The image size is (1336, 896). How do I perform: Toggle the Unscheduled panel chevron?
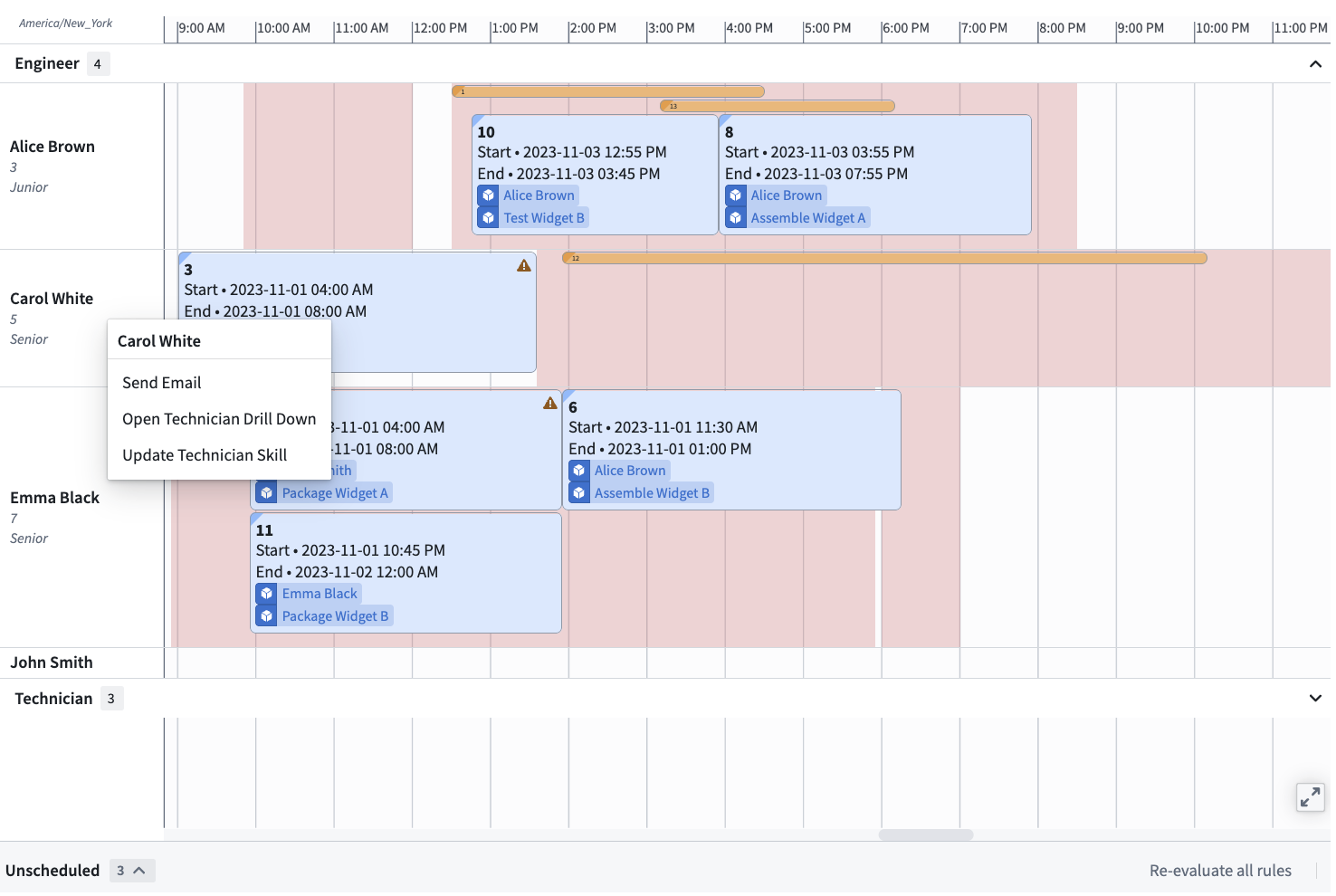tap(139, 871)
